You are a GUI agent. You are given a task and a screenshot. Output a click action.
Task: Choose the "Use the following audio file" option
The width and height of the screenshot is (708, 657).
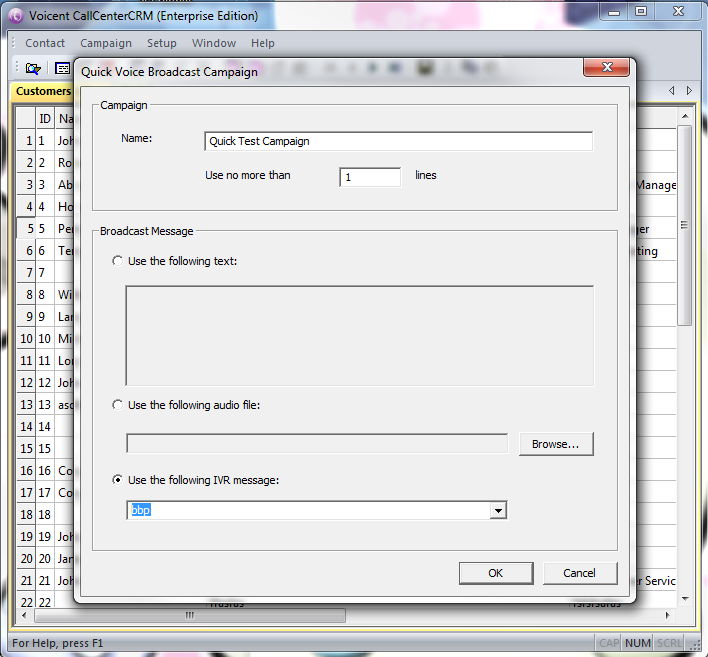tap(119, 405)
